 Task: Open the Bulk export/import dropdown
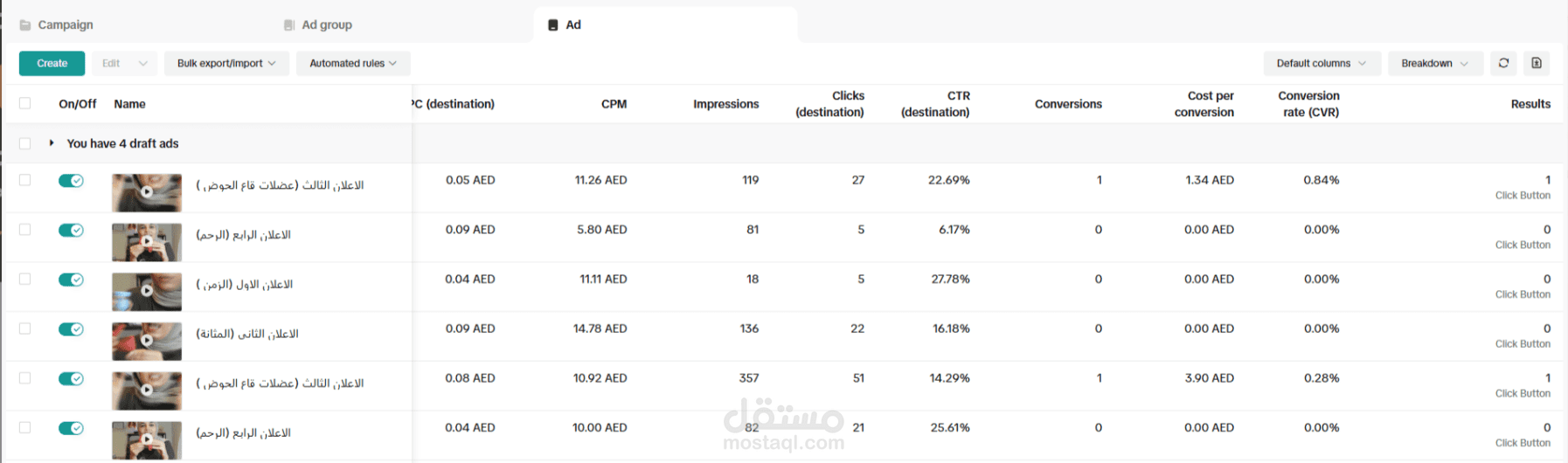[226, 63]
